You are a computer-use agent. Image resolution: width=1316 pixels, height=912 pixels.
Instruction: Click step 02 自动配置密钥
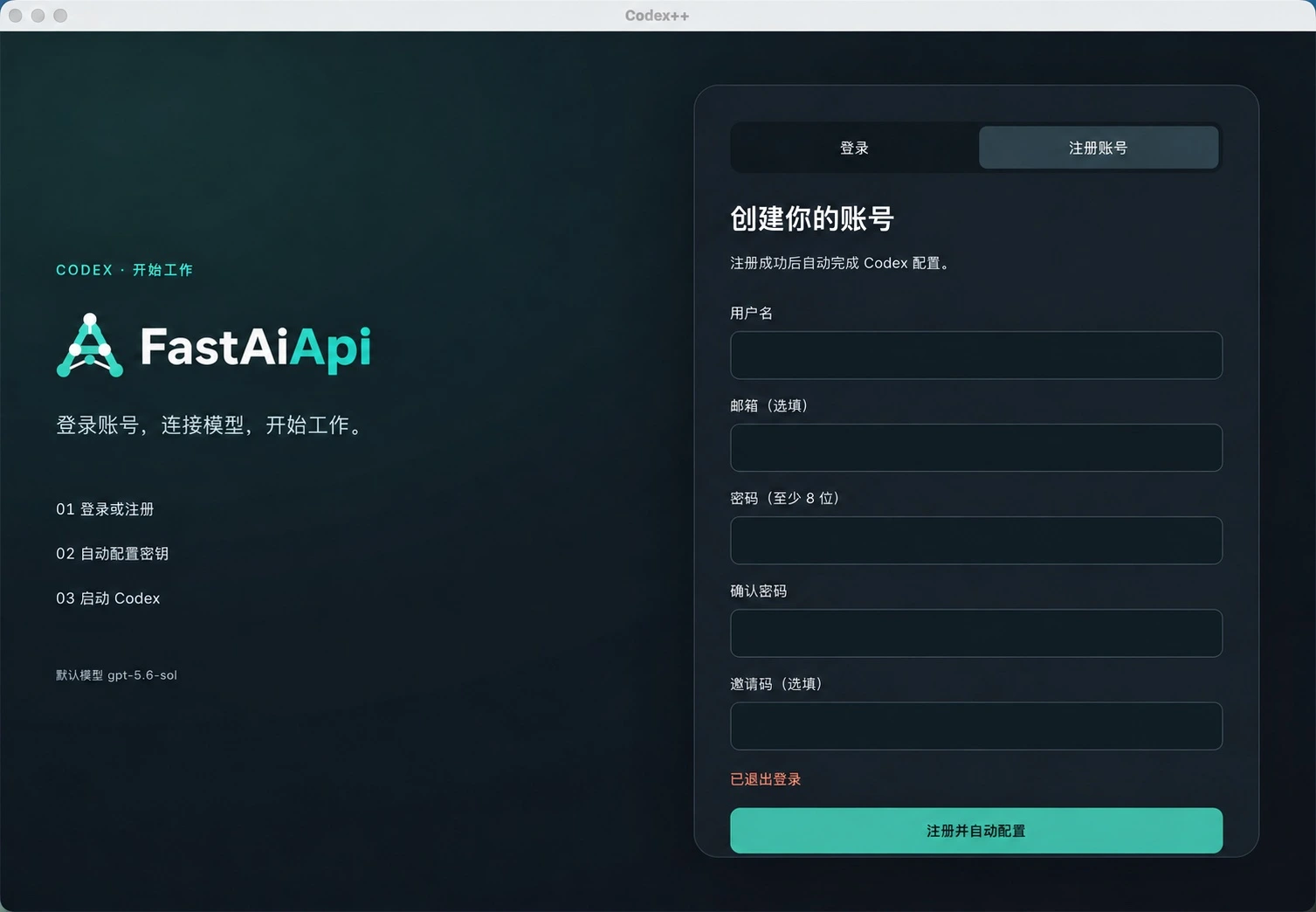[x=113, y=553]
